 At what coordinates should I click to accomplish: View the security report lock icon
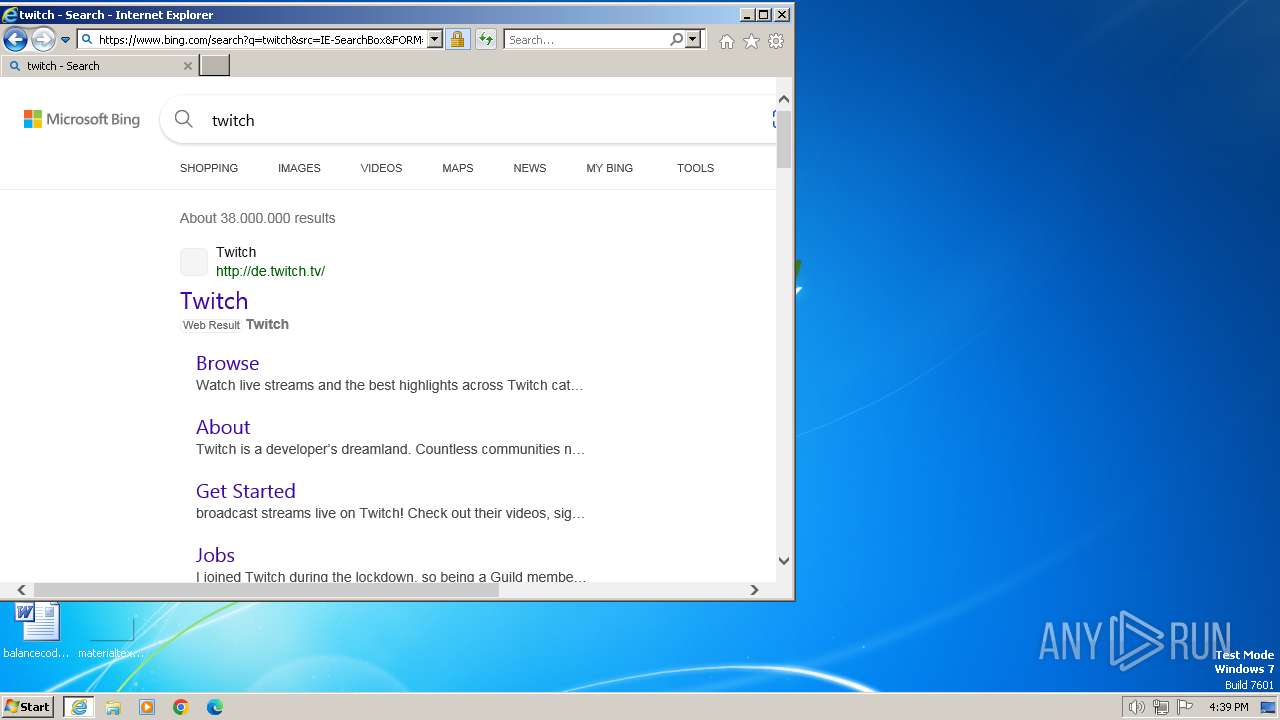457,40
